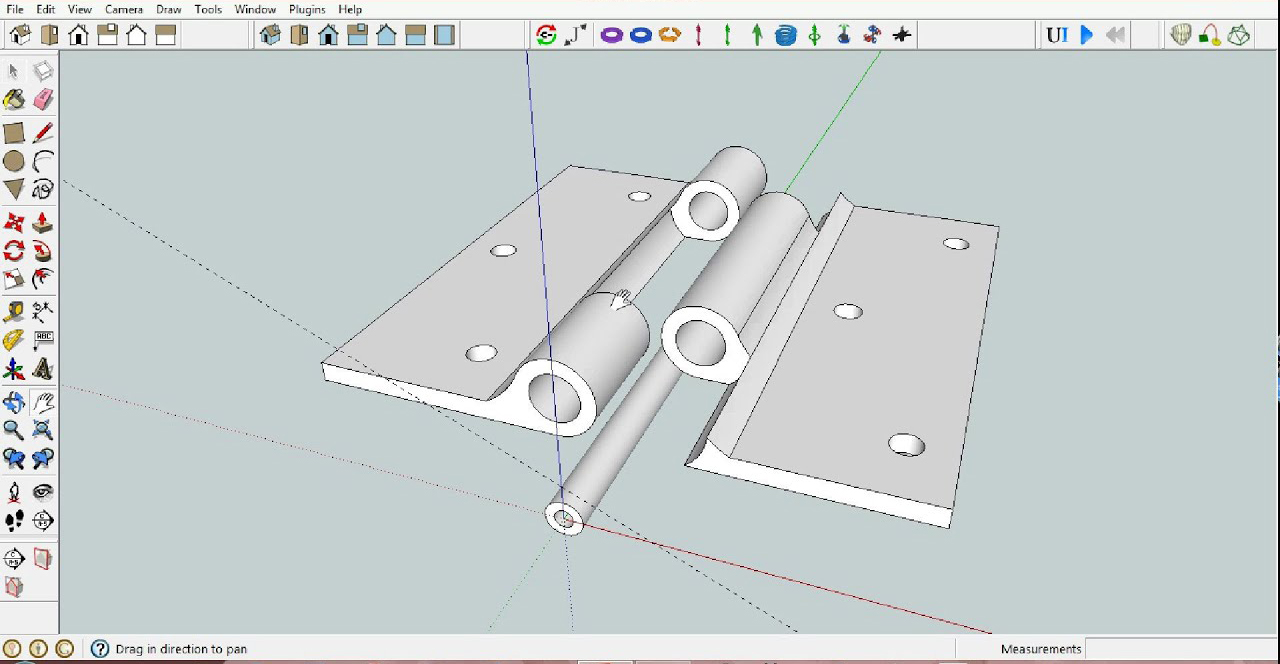Select the Walk tool
Viewport: 1280px width, 664px height.
13,520
